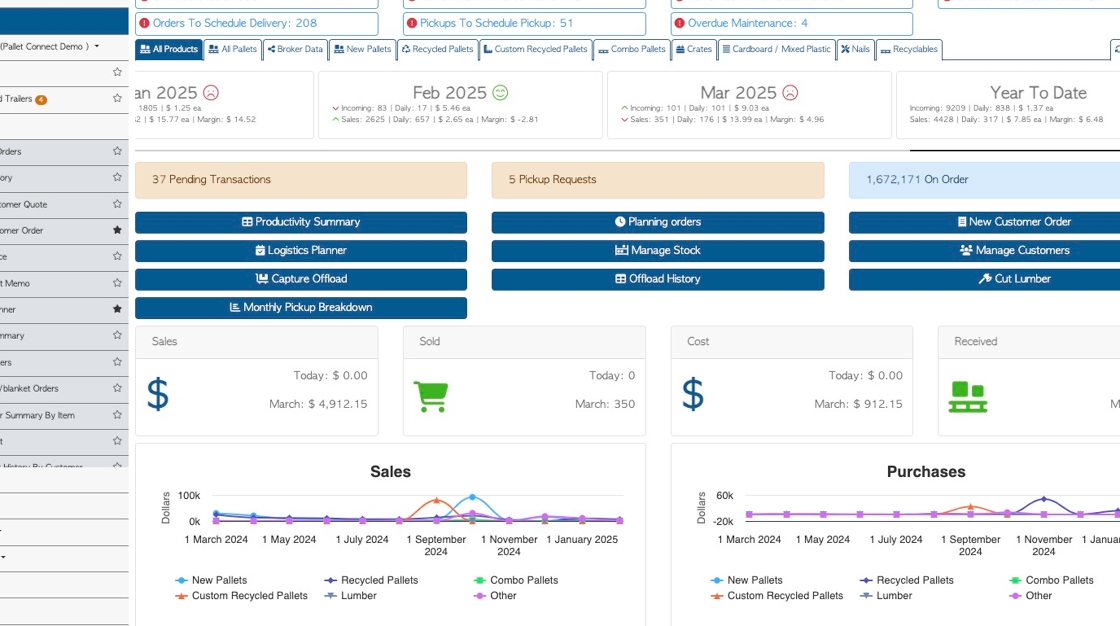Select the Year To Date summary heading
The width and height of the screenshot is (1120, 626).
tap(1038, 93)
